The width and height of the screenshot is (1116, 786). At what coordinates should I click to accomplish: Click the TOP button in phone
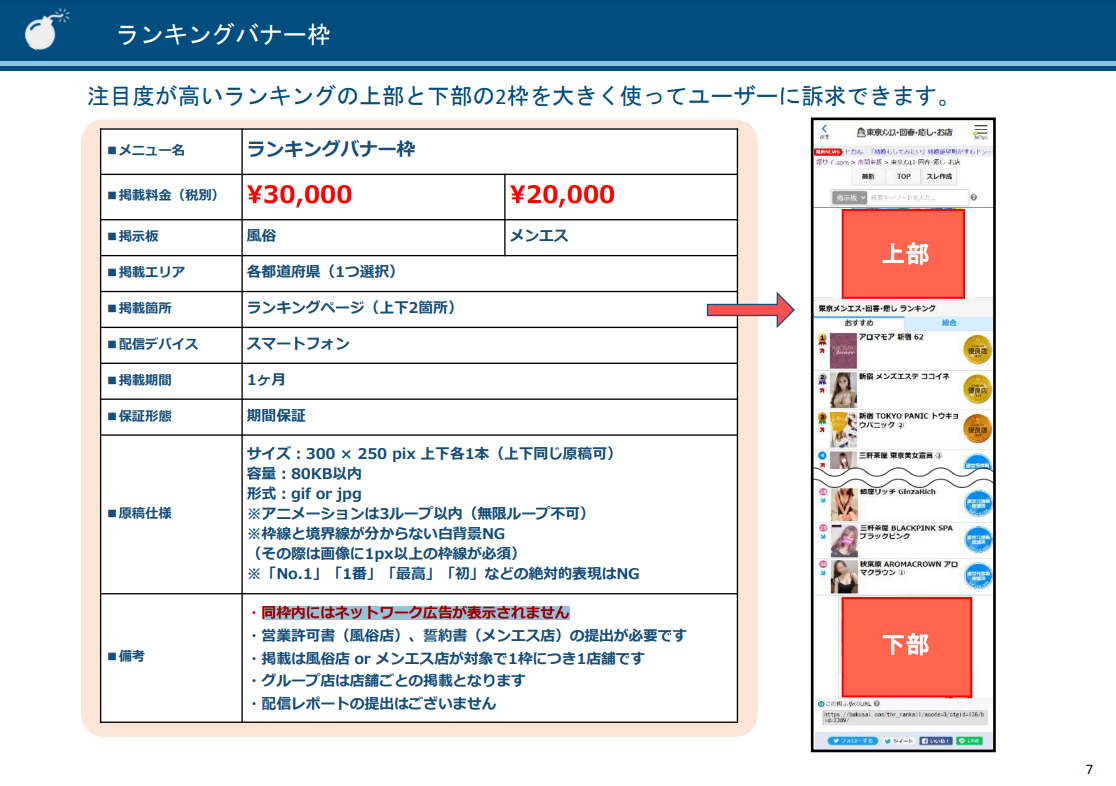pos(903,177)
